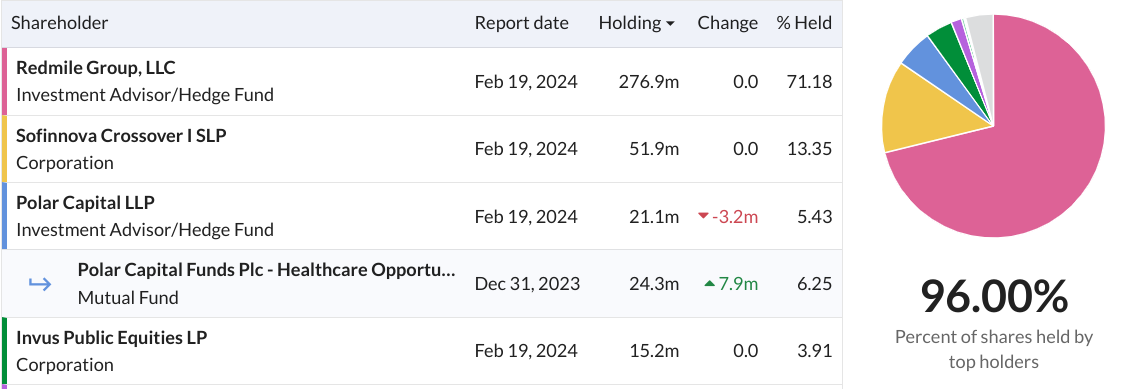The image size is (1124, 389).
Task: Sort by the % Held column header
Action: (804, 23)
